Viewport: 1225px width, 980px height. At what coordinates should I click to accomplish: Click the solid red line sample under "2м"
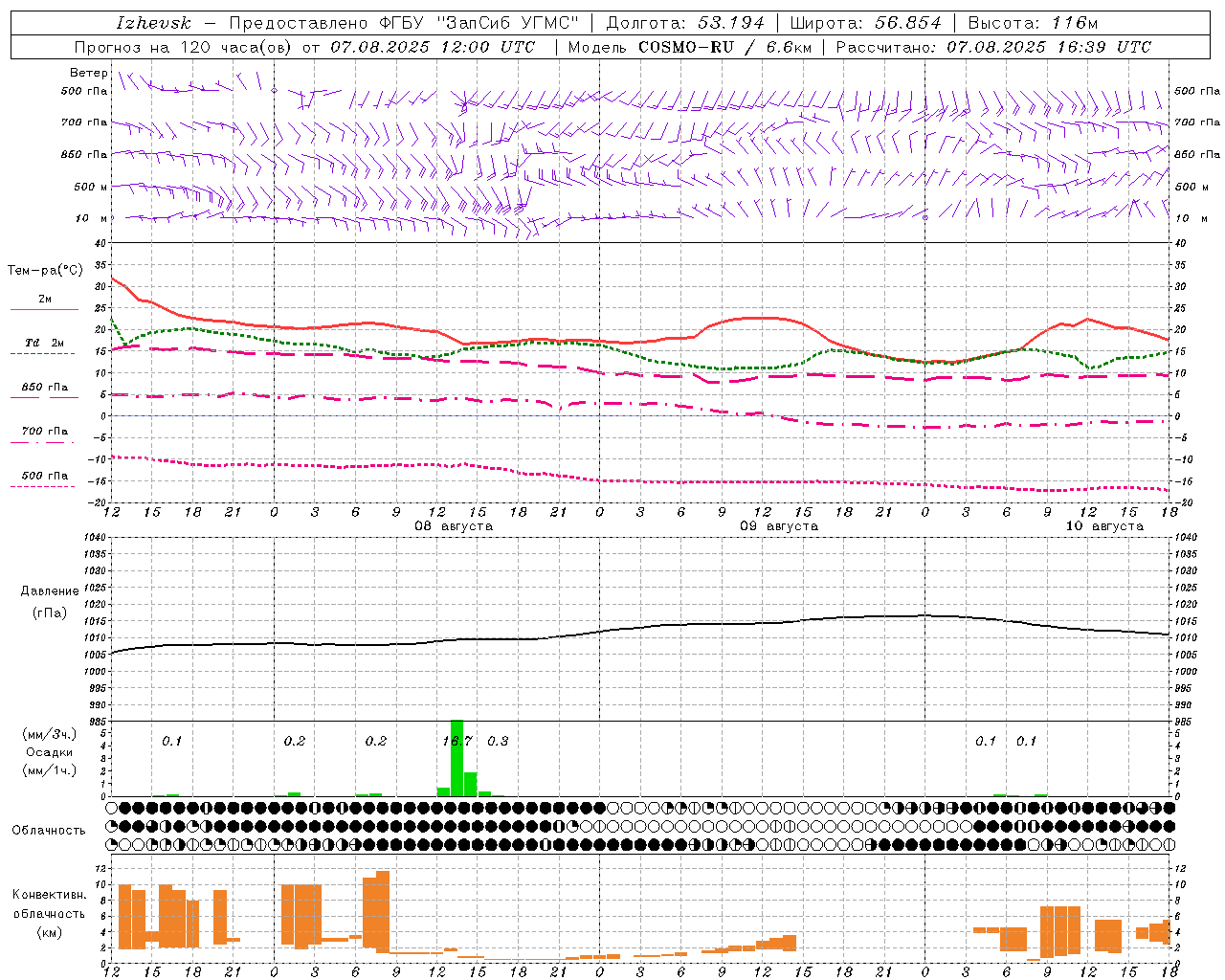point(44,309)
